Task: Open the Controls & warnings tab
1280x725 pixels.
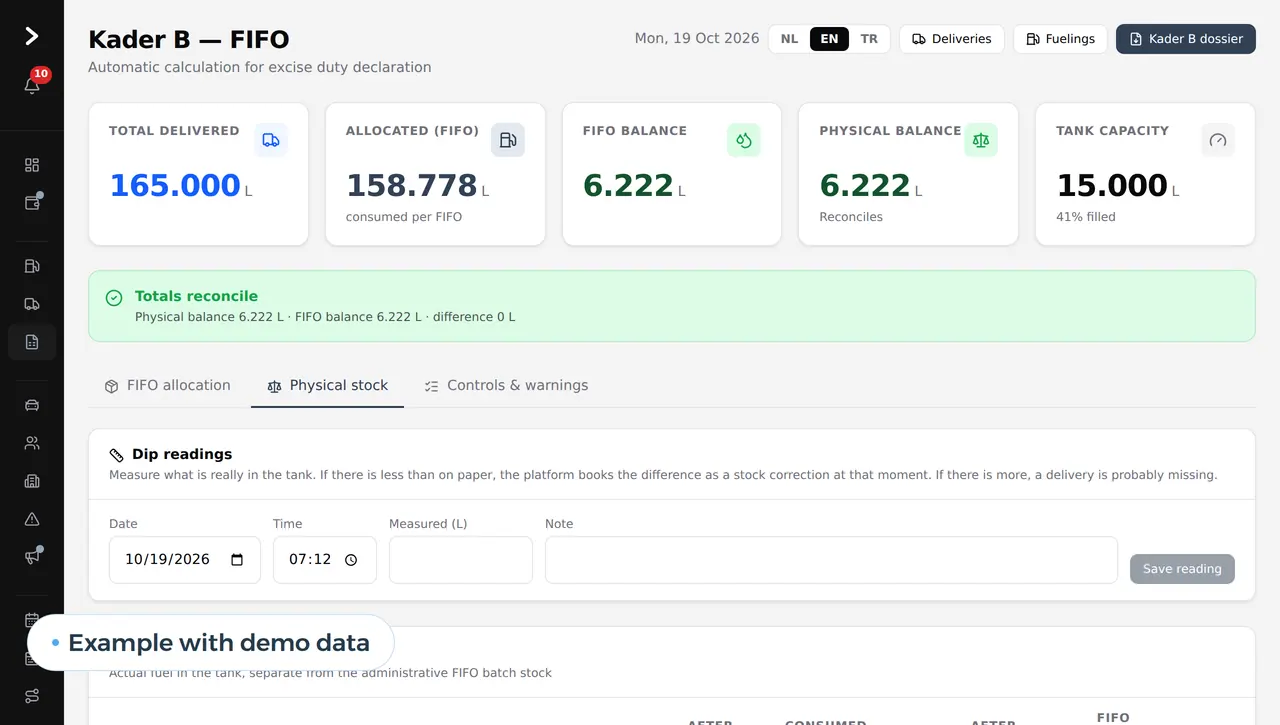Action: click(506, 386)
